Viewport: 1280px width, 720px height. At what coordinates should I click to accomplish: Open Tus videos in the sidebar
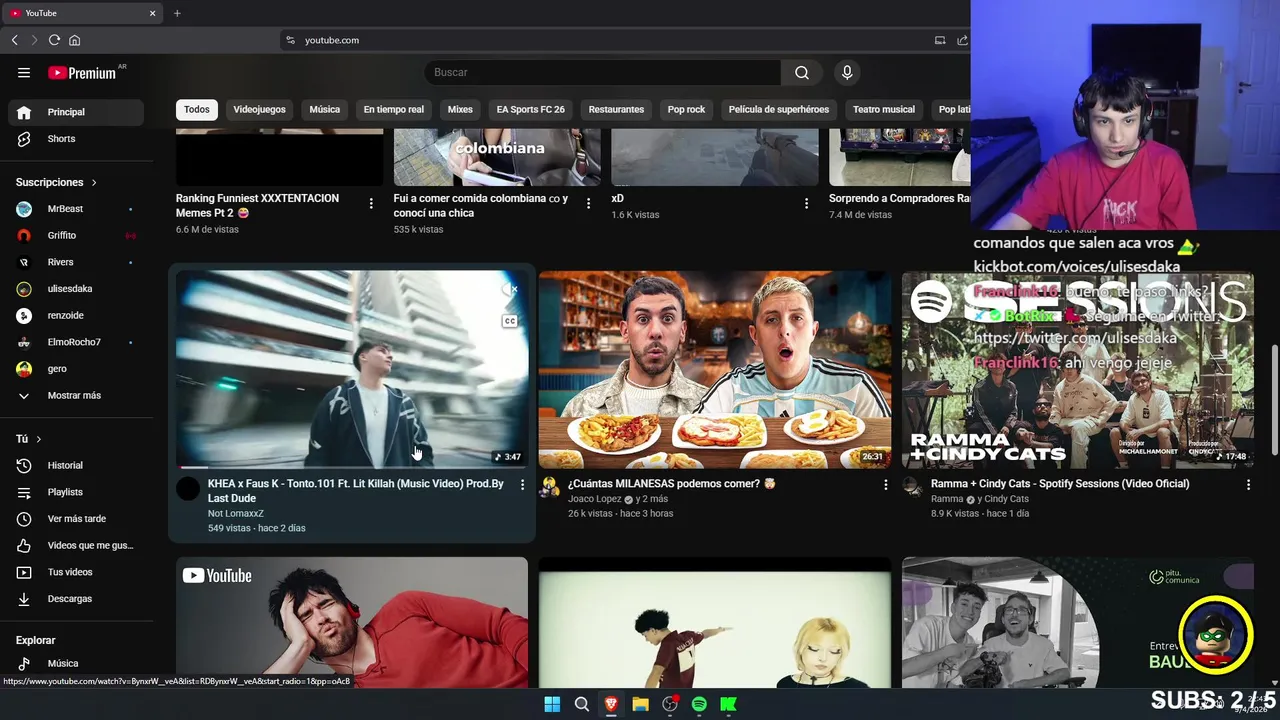coord(76,572)
